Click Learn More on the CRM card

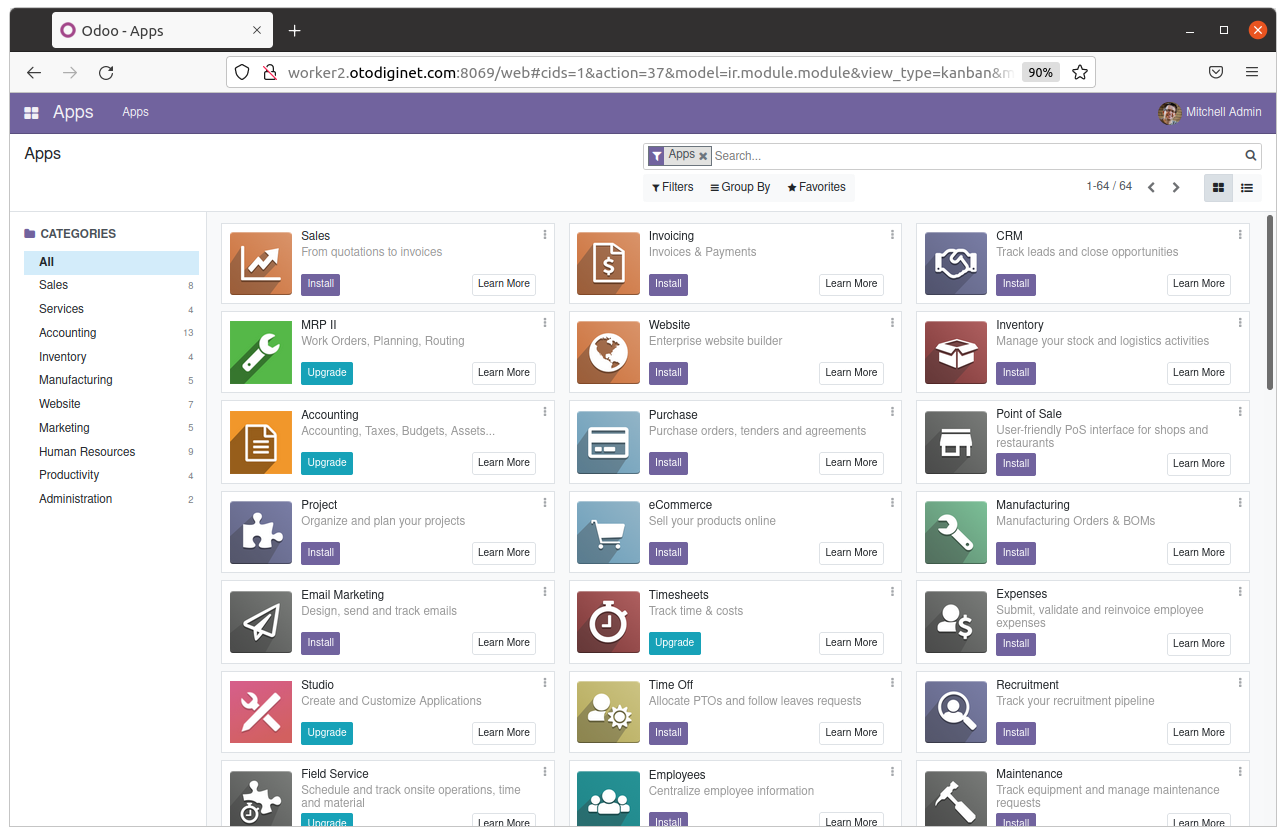coord(1198,284)
